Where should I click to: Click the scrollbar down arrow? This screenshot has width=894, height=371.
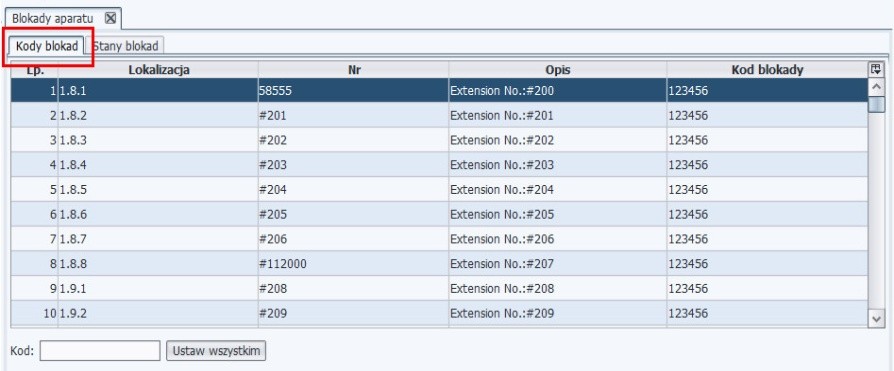point(876,320)
